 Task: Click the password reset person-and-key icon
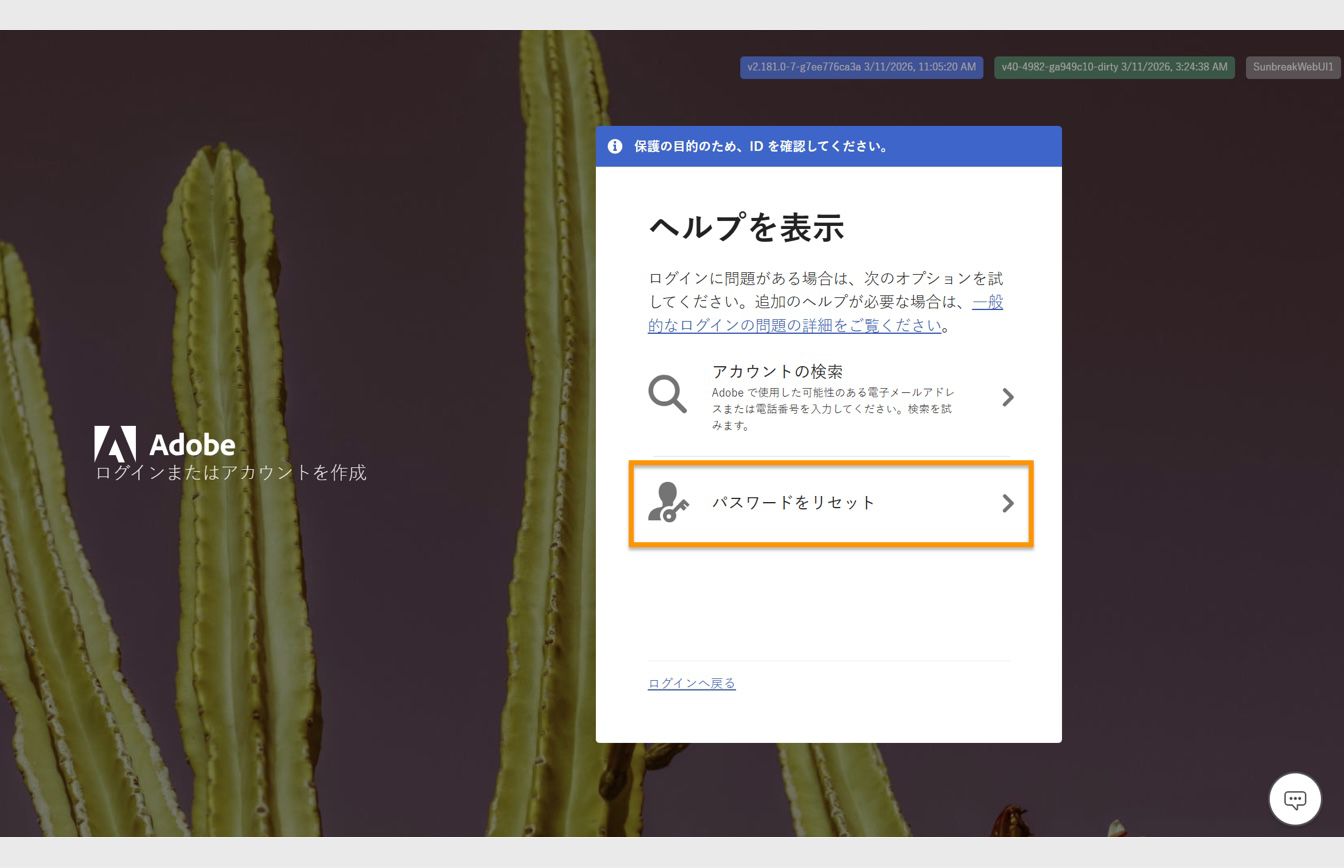click(x=668, y=503)
